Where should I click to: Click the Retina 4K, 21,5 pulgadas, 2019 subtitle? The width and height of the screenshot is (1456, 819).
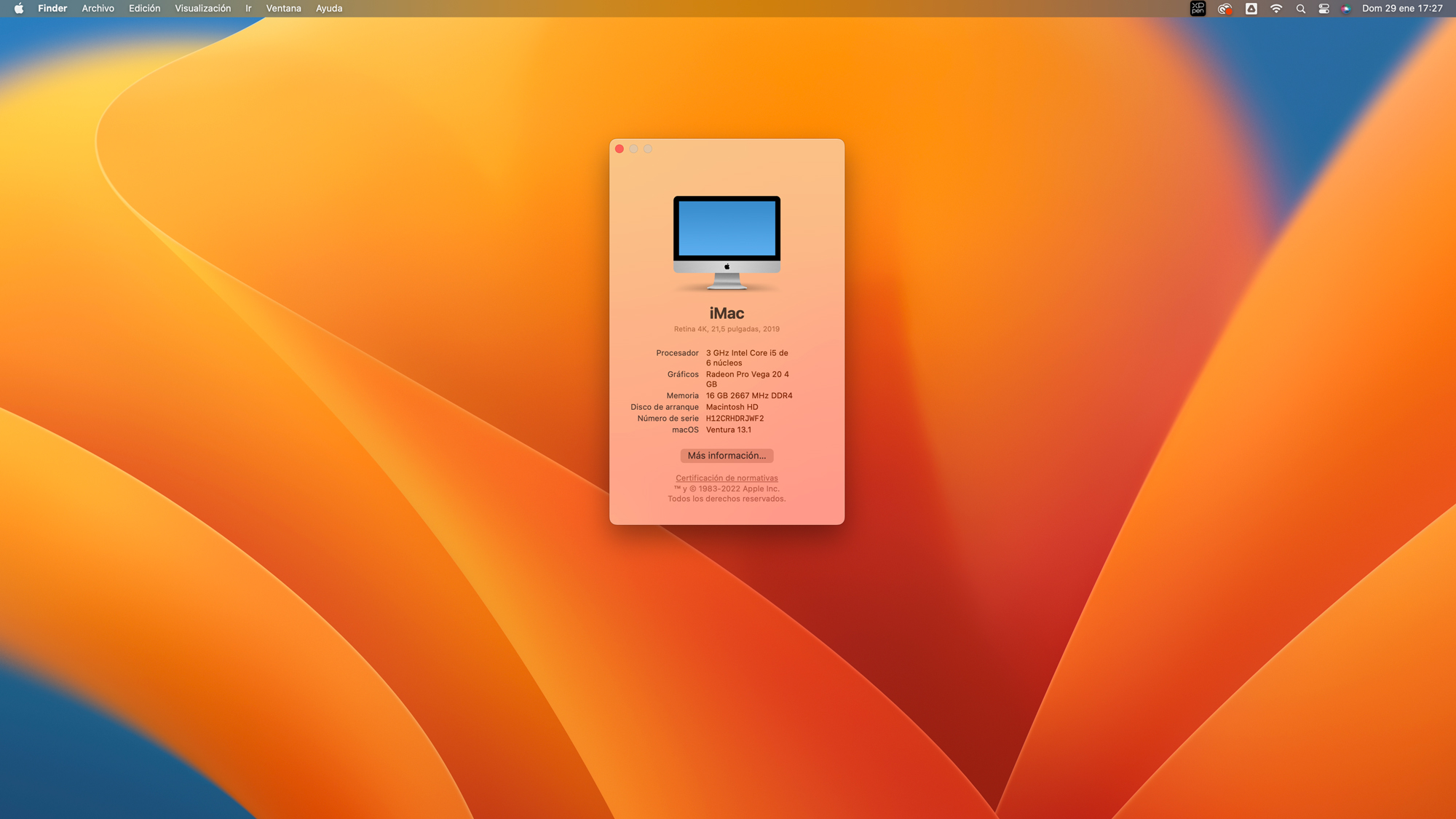tap(727, 329)
